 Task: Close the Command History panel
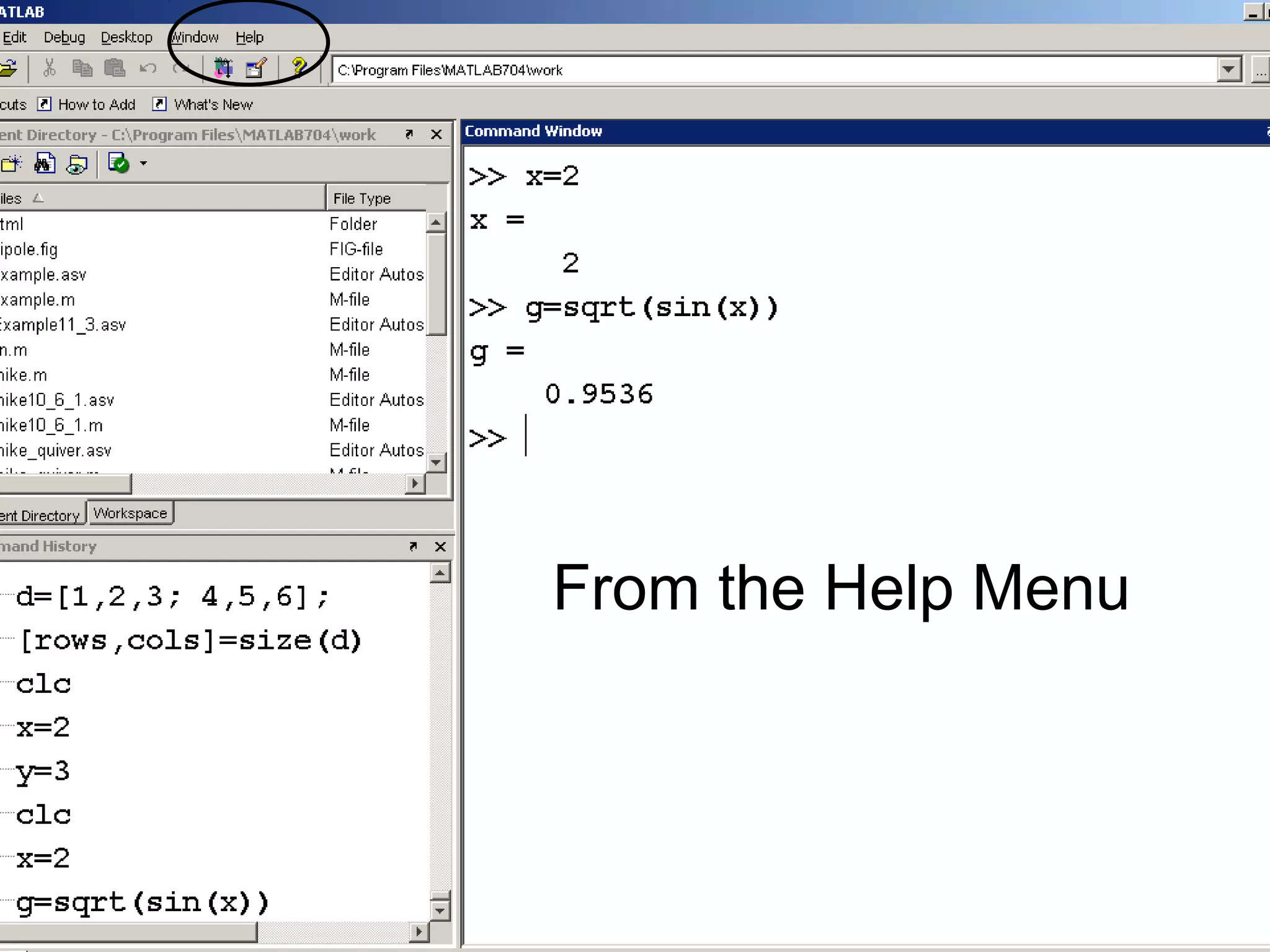pos(440,546)
